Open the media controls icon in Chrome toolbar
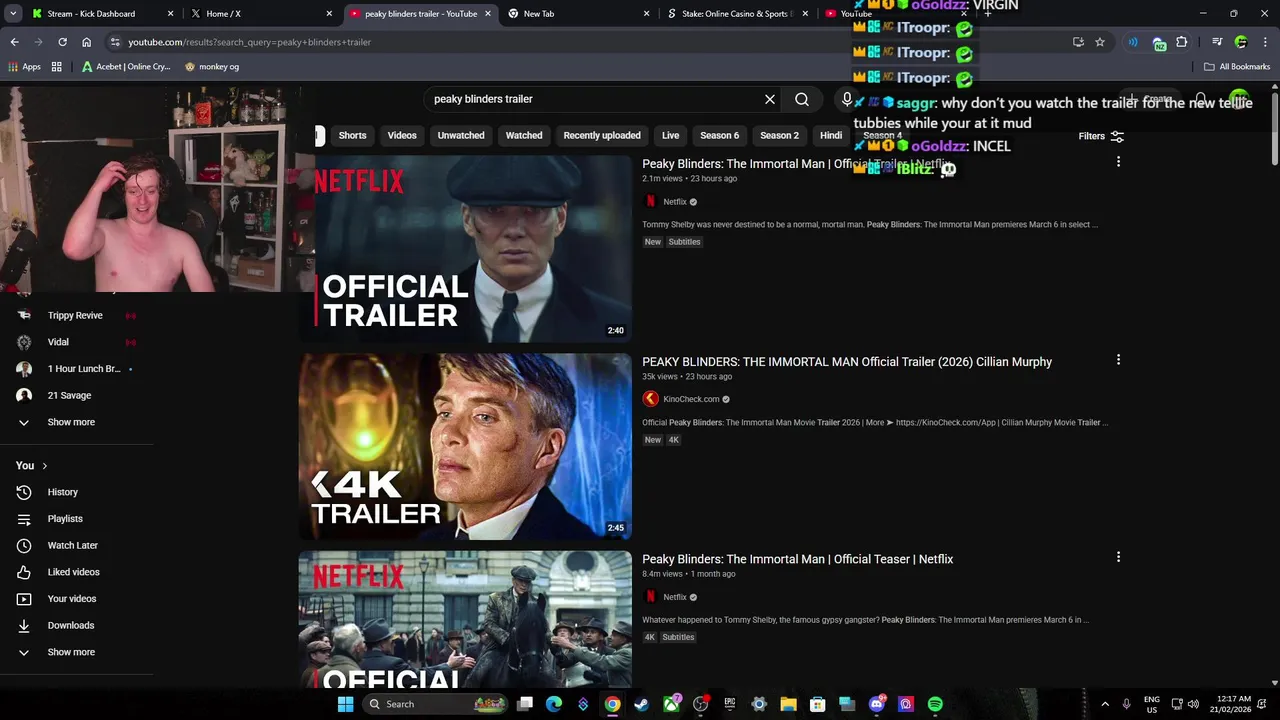Image resolution: width=1280 pixels, height=720 pixels. coord(1217,42)
